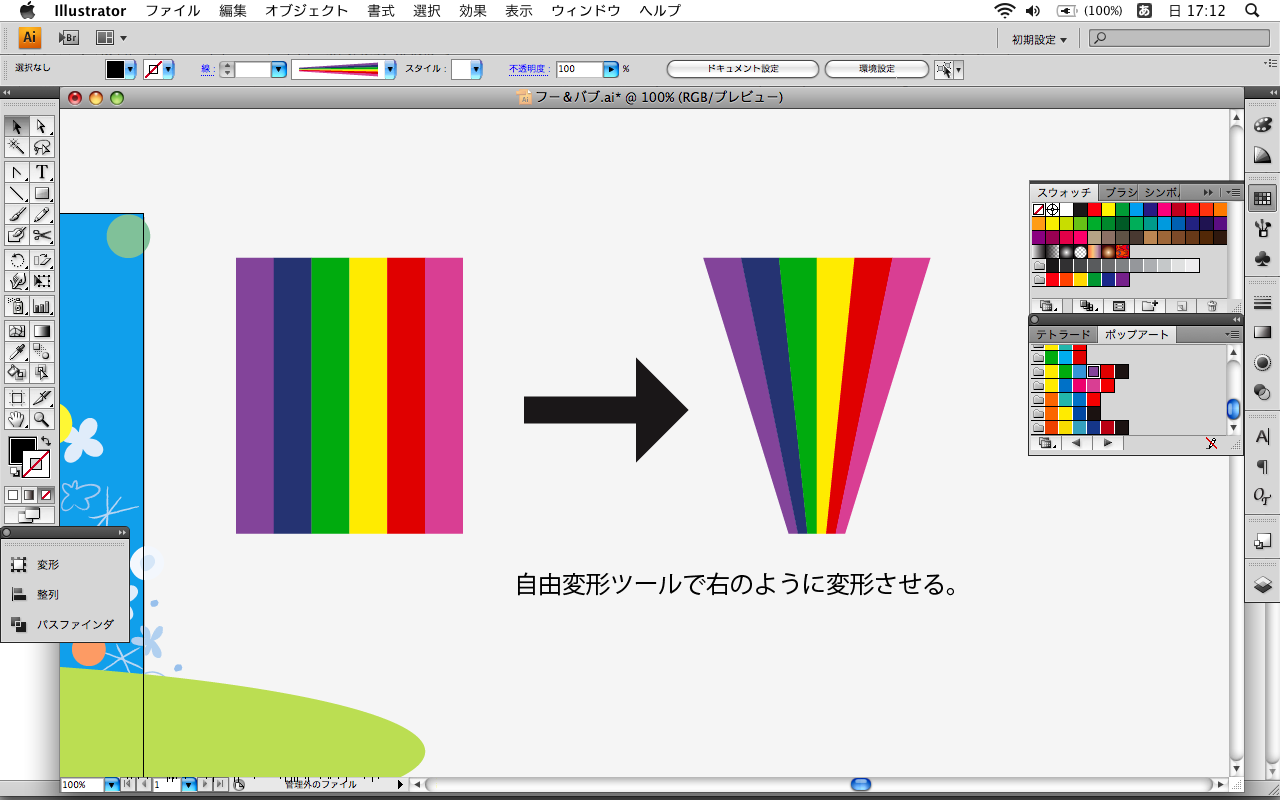Select the Direct Selection tool
The height and width of the screenshot is (800, 1280).
pyautogui.click(x=42, y=126)
